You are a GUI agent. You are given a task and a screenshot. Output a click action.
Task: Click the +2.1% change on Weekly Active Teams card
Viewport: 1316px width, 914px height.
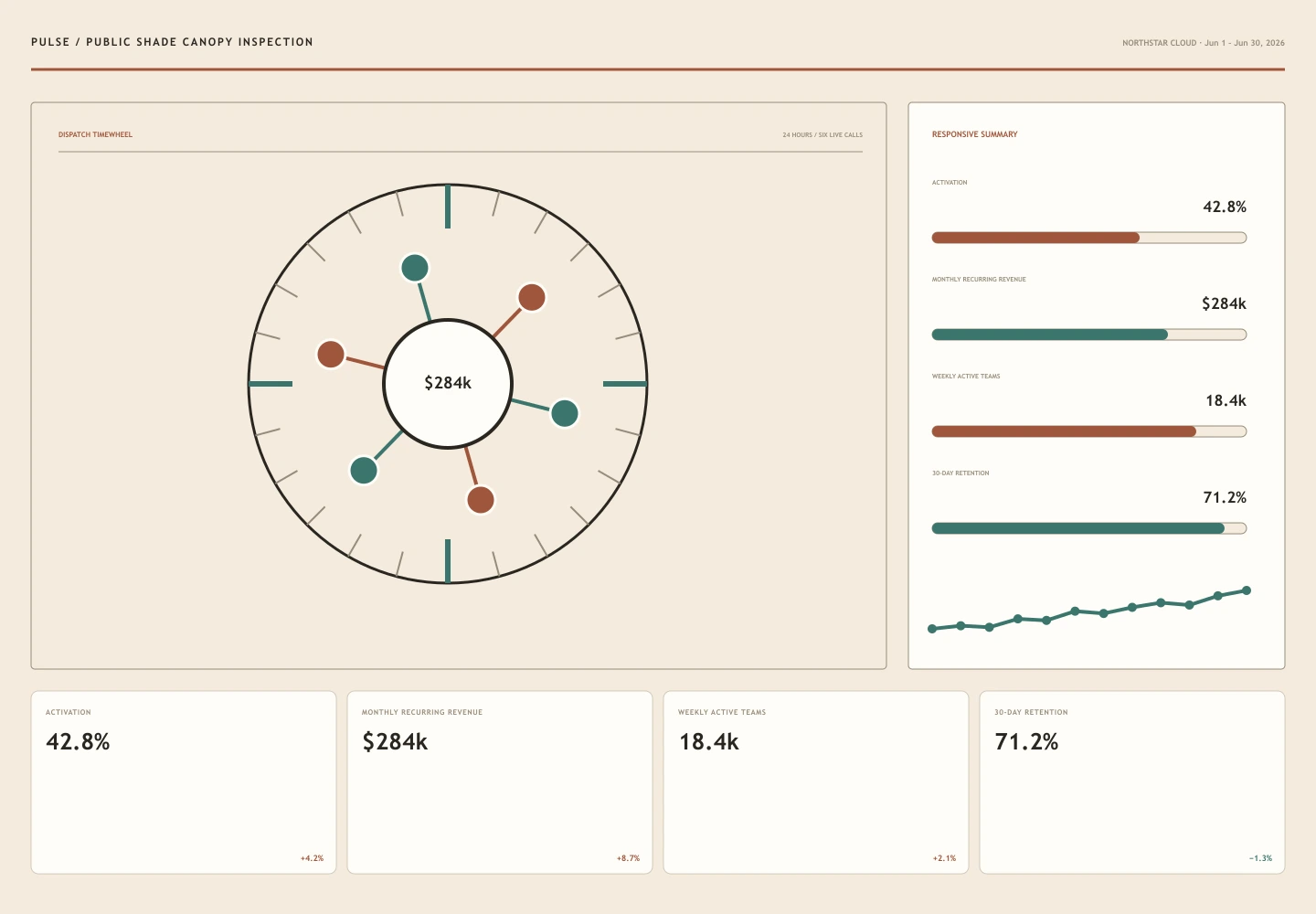944,858
